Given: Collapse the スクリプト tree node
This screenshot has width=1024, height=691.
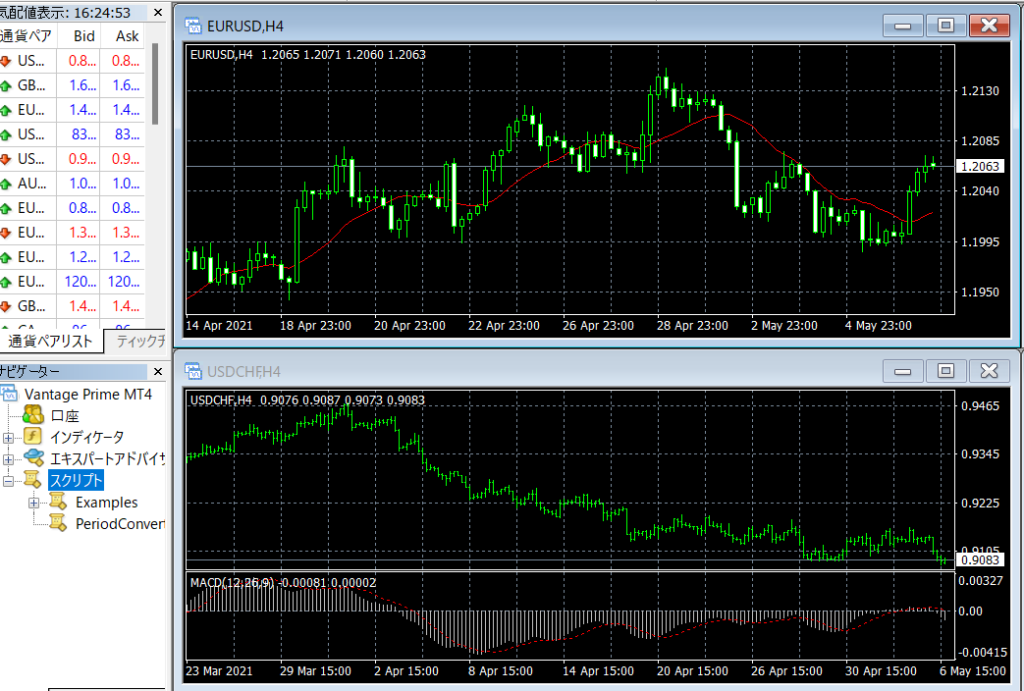Looking at the screenshot, I should click(9, 481).
